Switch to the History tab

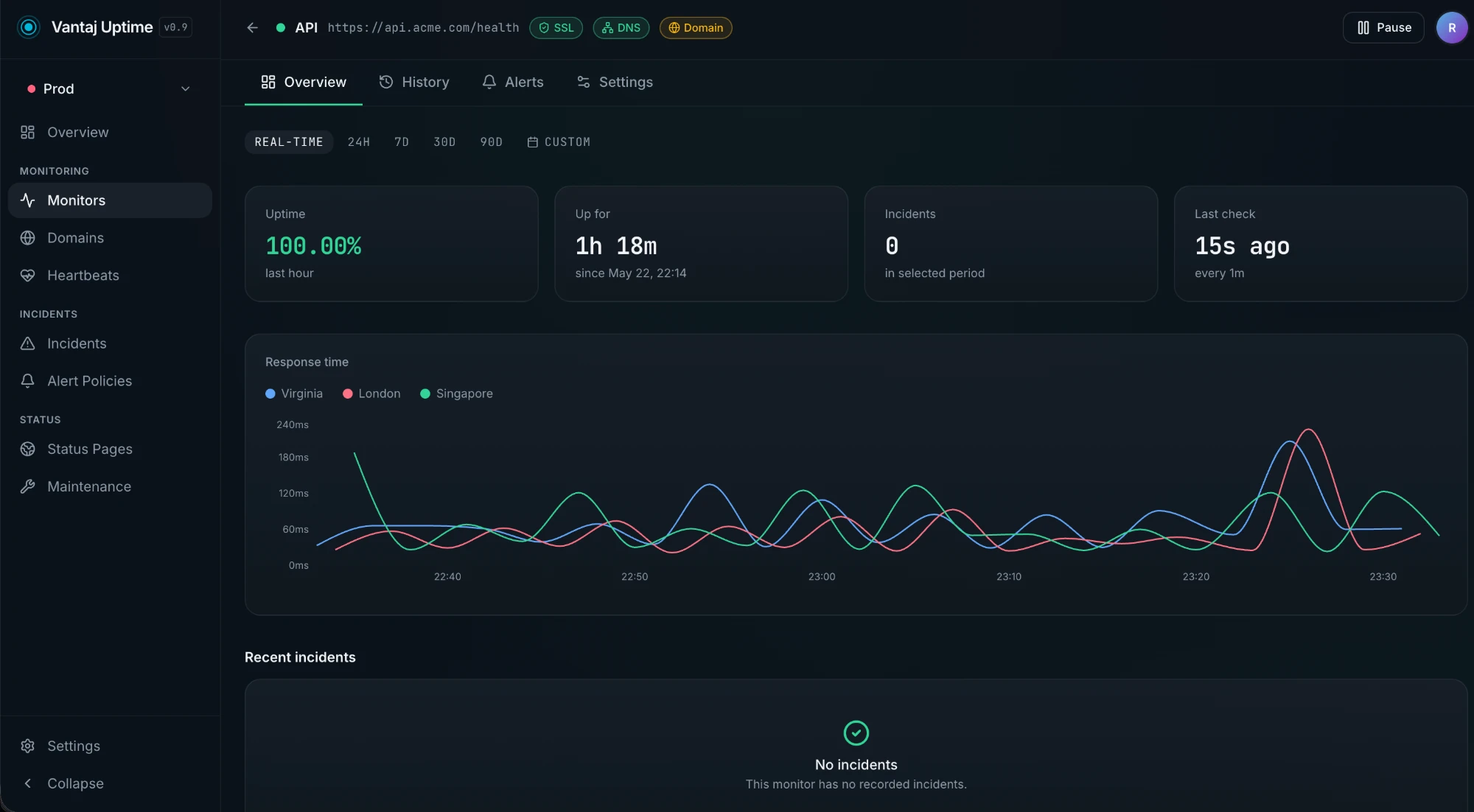(414, 82)
